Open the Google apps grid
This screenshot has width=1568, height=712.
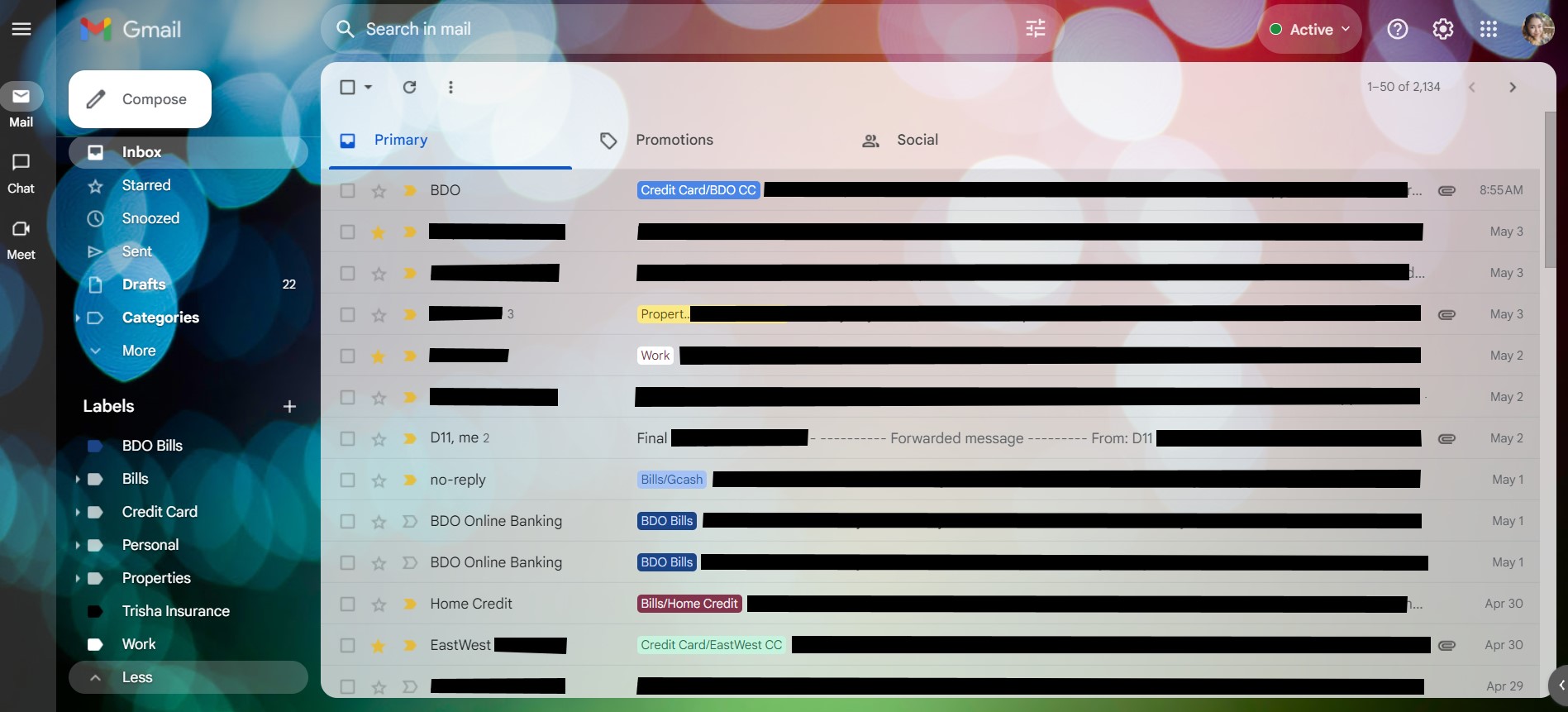(1489, 29)
